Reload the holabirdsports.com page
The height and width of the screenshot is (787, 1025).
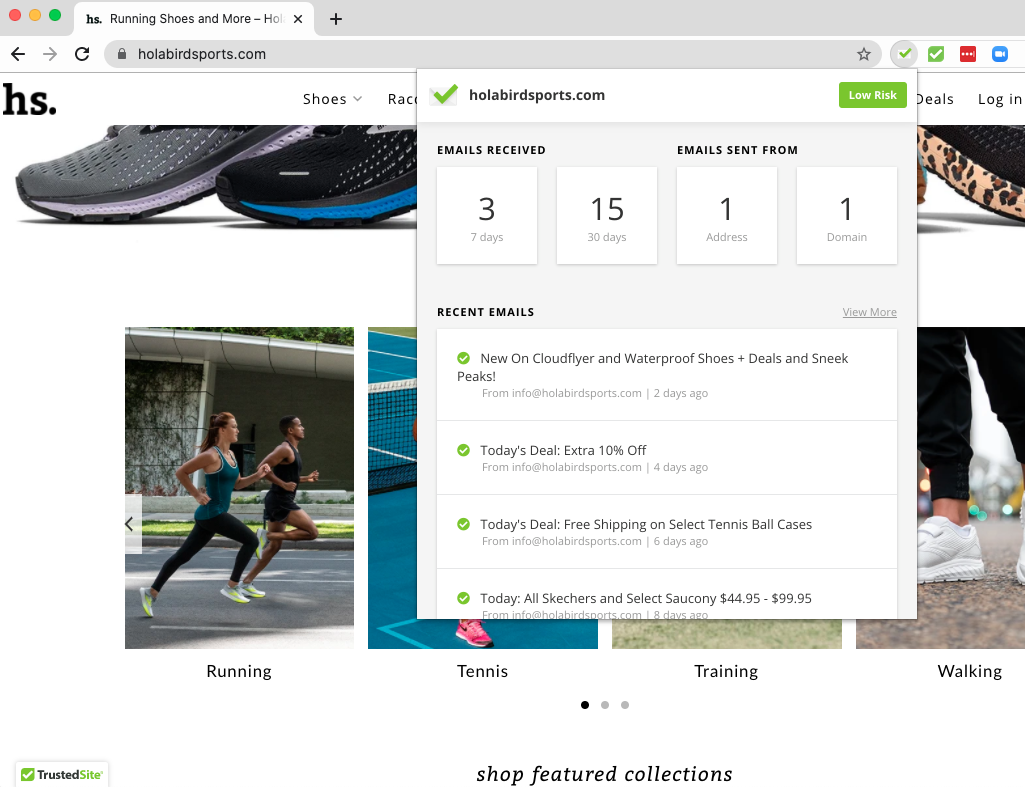82,54
